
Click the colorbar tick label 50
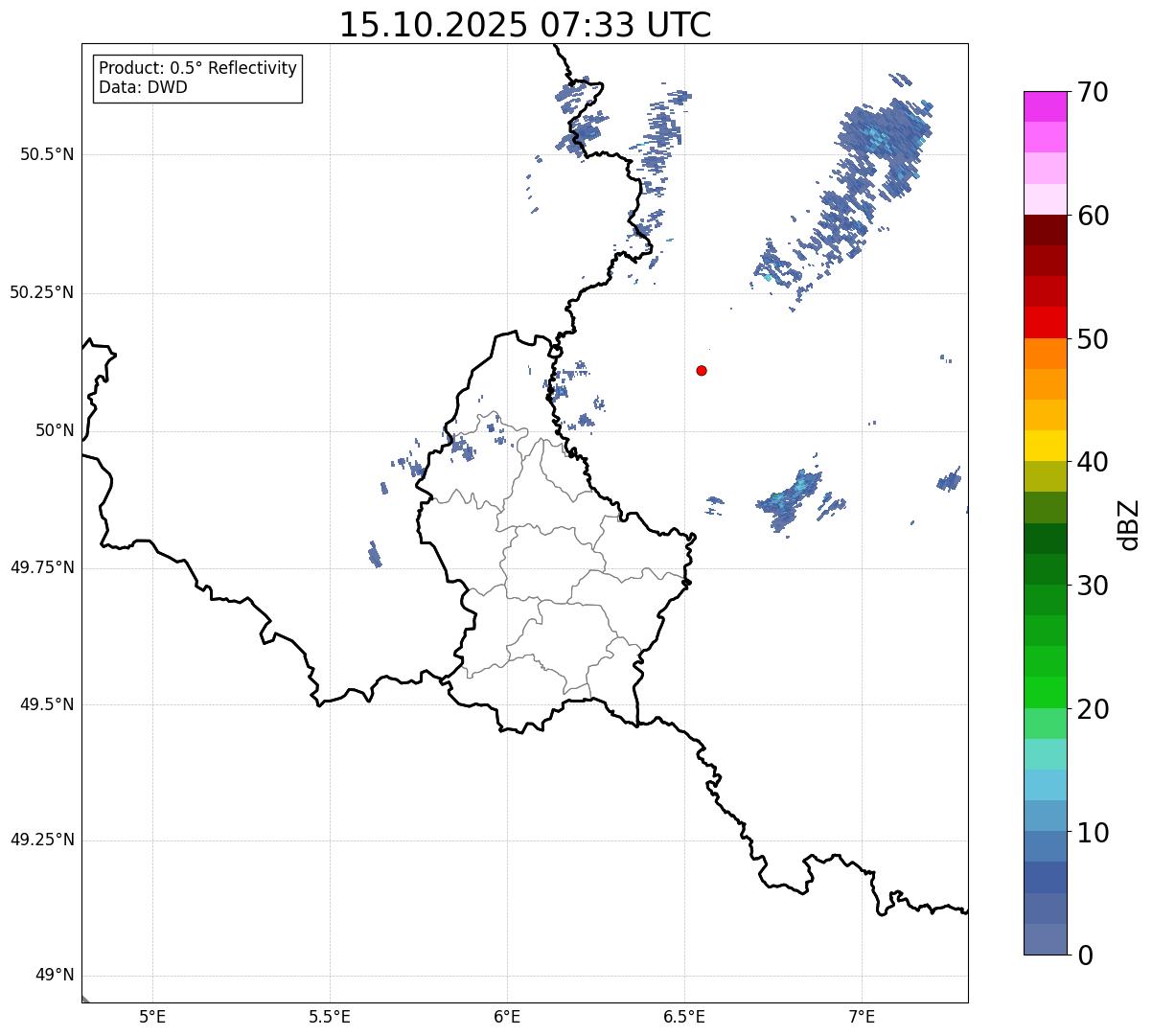(x=1093, y=339)
